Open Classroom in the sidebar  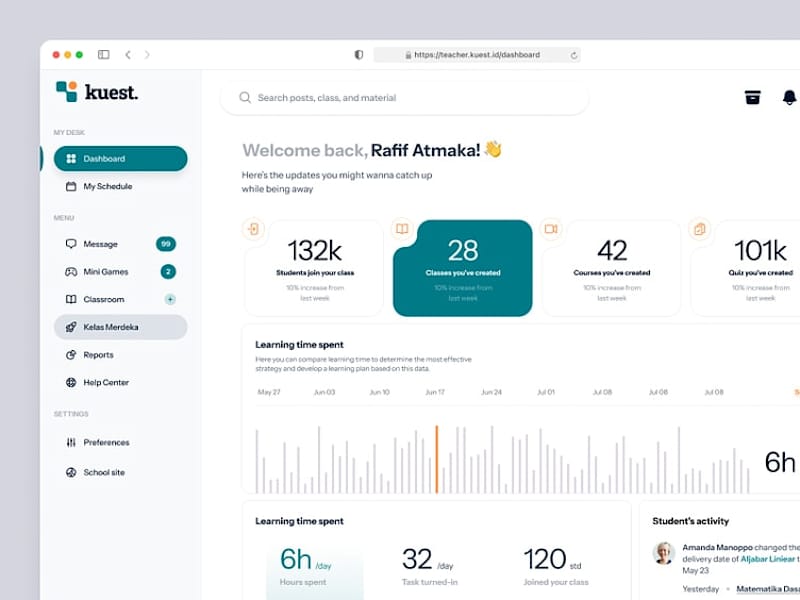[x=120, y=299]
